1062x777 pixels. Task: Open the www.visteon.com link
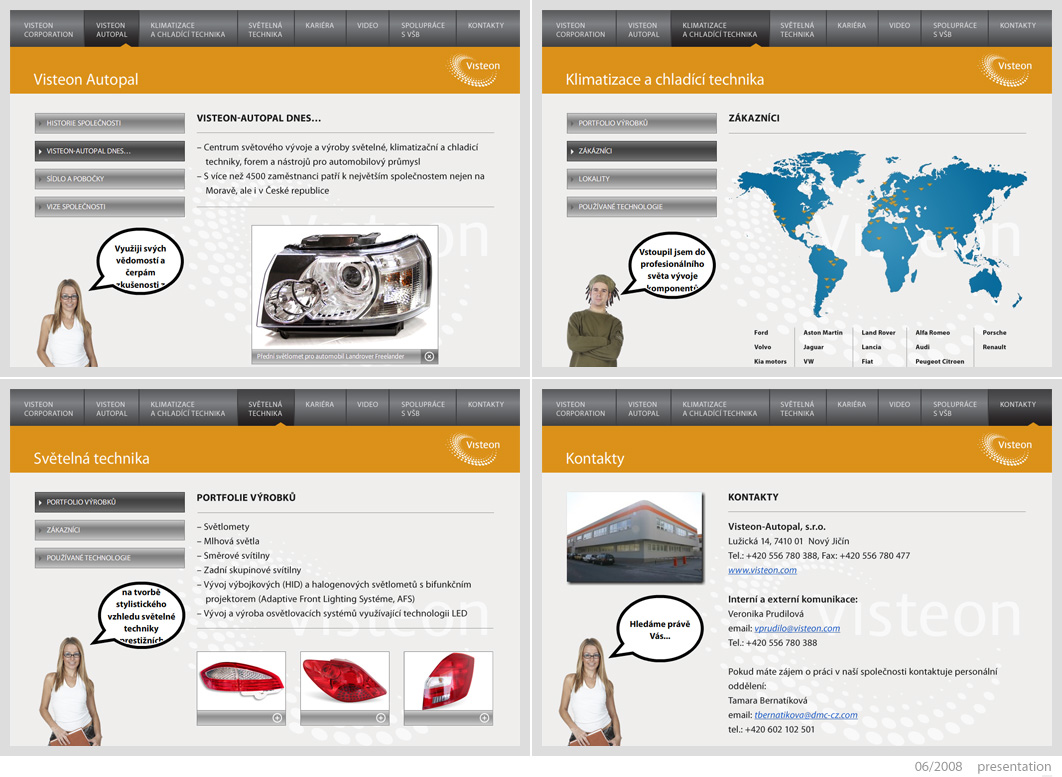click(x=762, y=570)
